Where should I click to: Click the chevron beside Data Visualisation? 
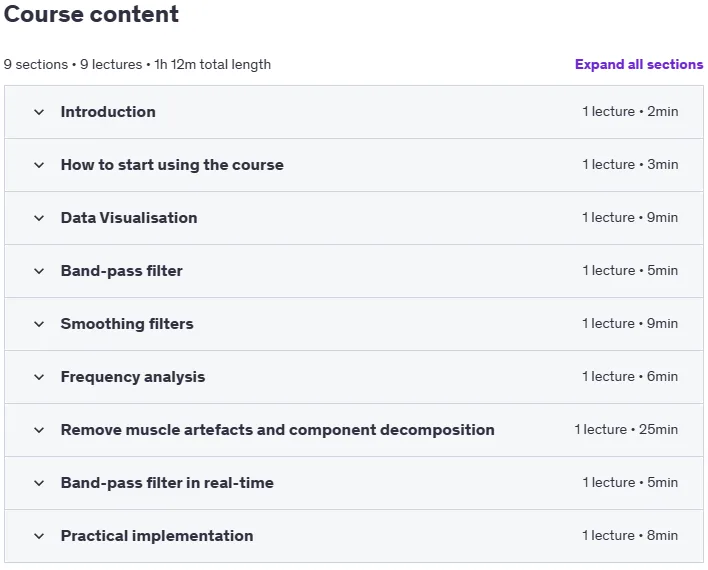click(39, 218)
